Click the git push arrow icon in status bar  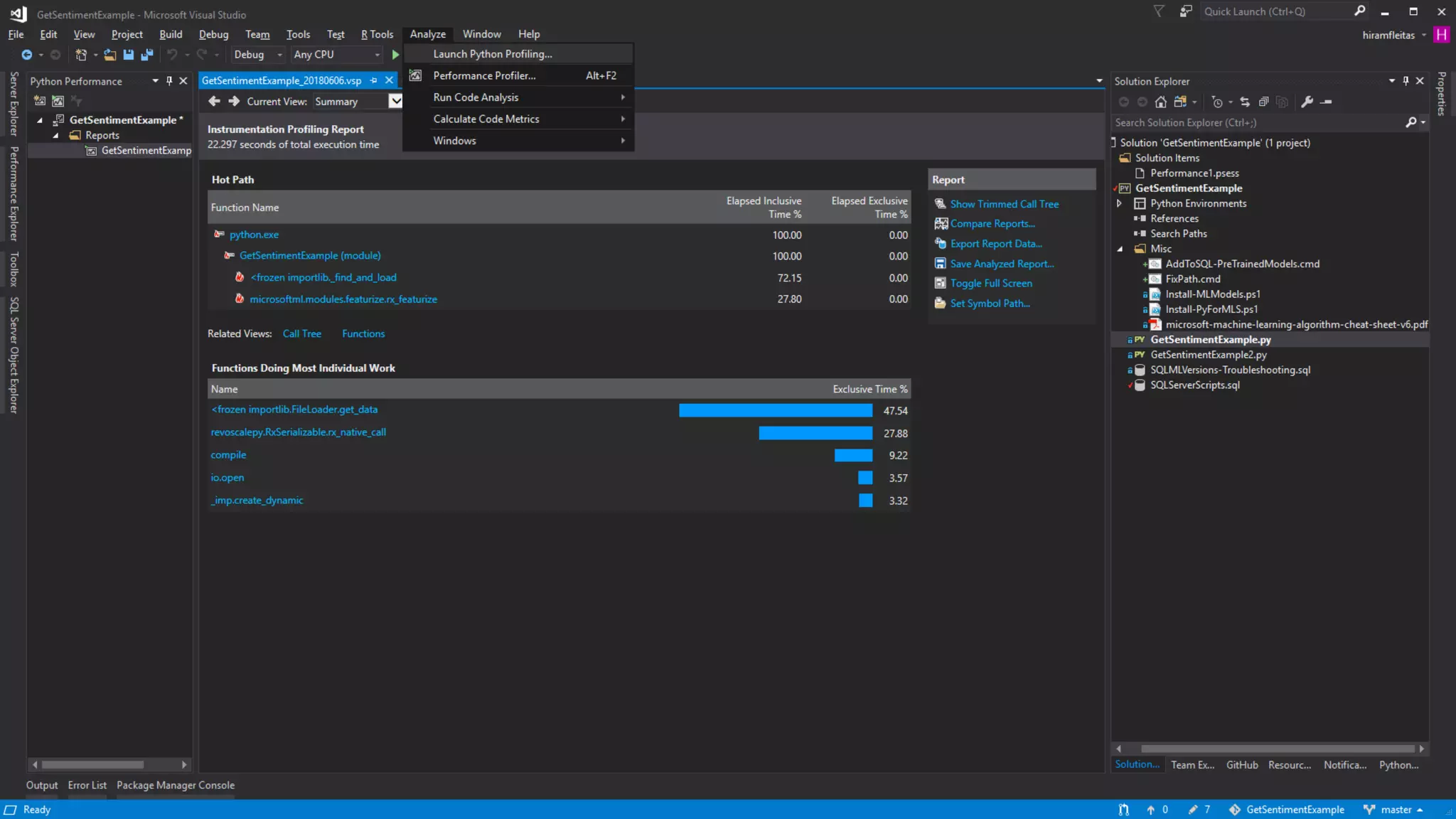click(1150, 809)
